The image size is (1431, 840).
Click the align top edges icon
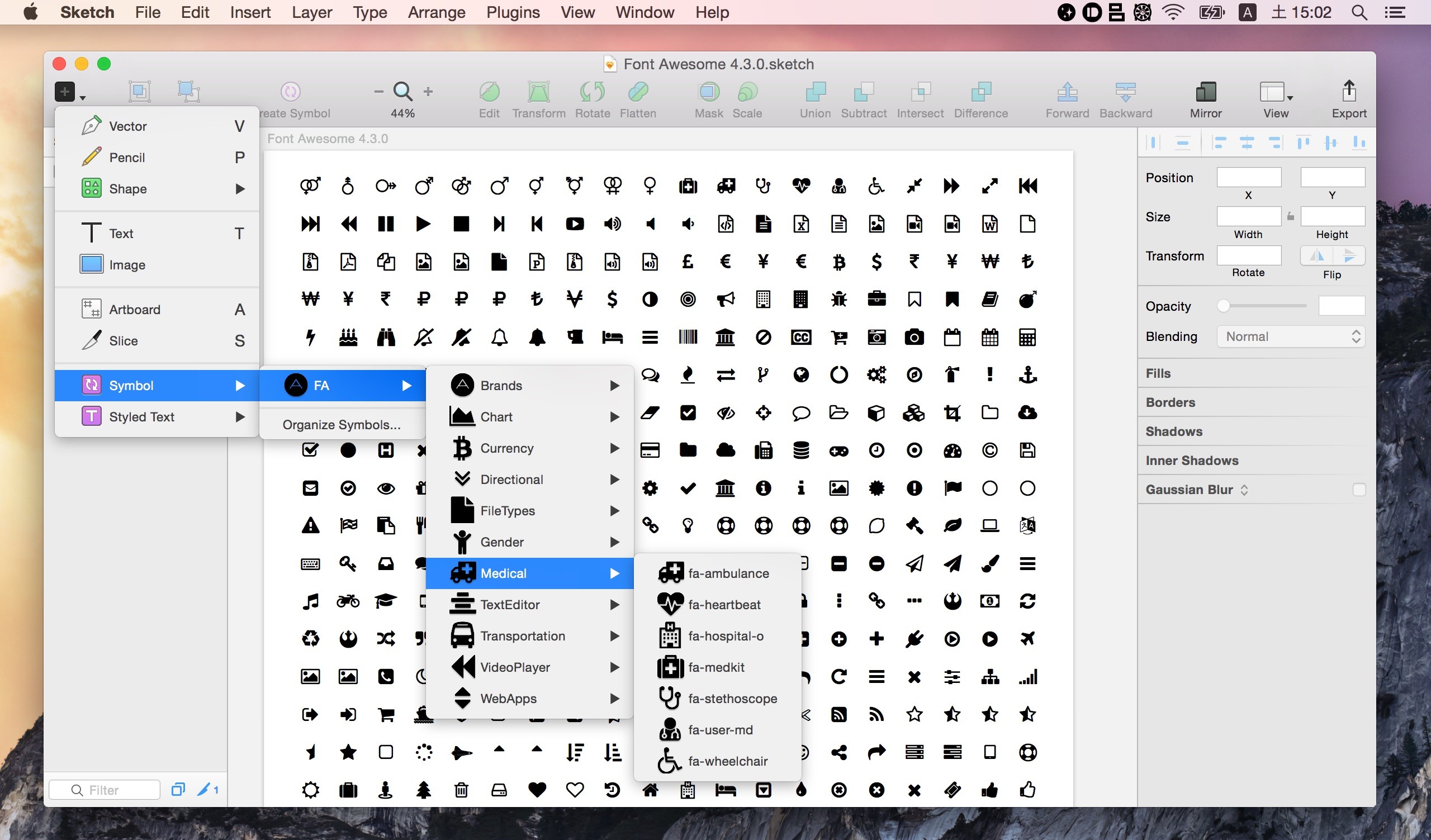[x=1303, y=142]
